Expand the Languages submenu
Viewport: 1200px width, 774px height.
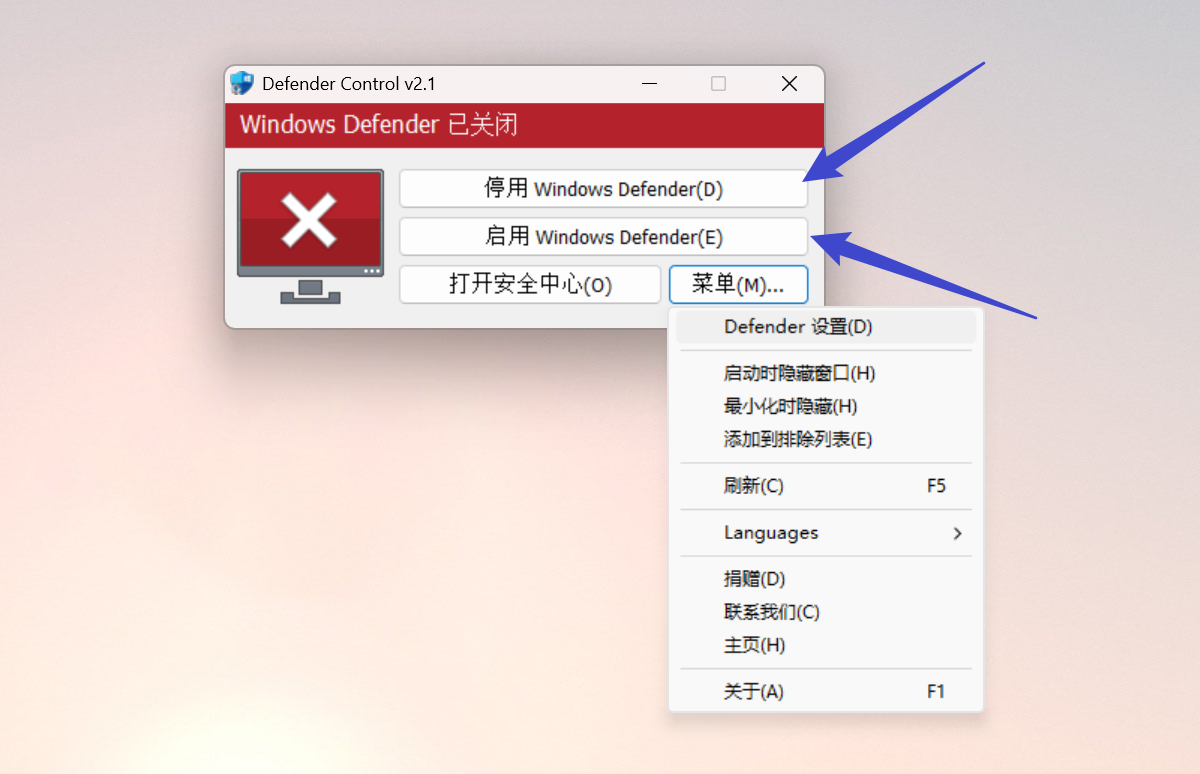[826, 533]
